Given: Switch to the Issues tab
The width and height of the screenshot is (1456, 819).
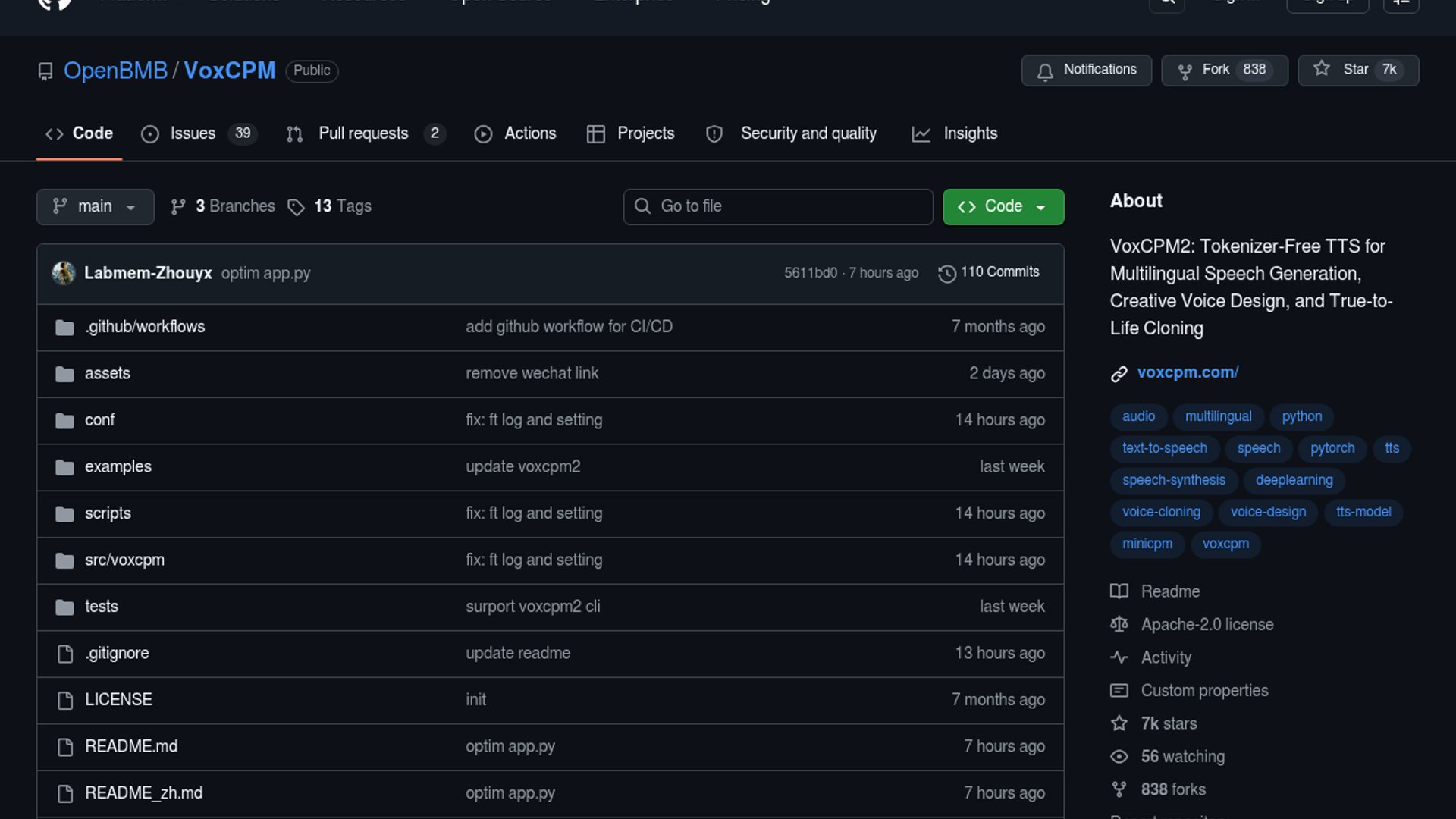Looking at the screenshot, I should click(x=193, y=133).
